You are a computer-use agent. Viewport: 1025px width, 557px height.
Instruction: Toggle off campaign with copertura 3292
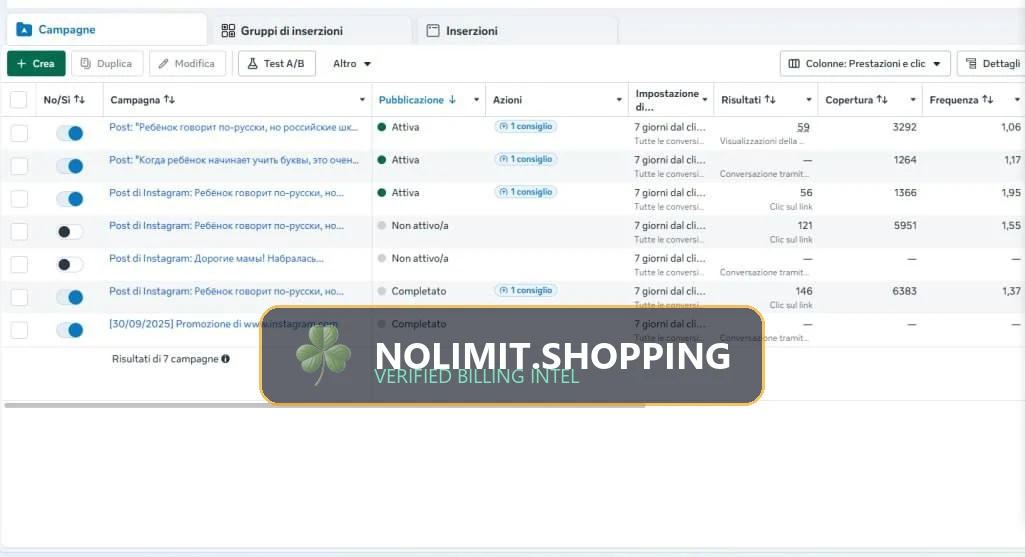[x=70, y=133]
